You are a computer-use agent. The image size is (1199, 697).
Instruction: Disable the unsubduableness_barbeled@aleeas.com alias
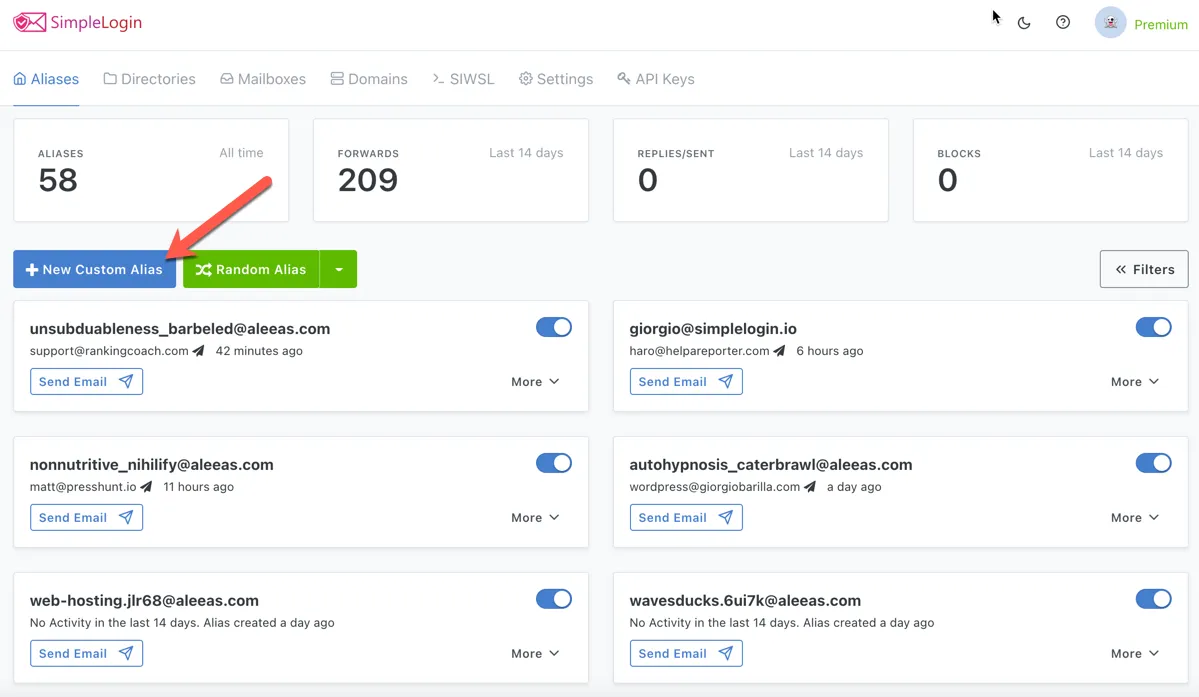click(x=554, y=327)
